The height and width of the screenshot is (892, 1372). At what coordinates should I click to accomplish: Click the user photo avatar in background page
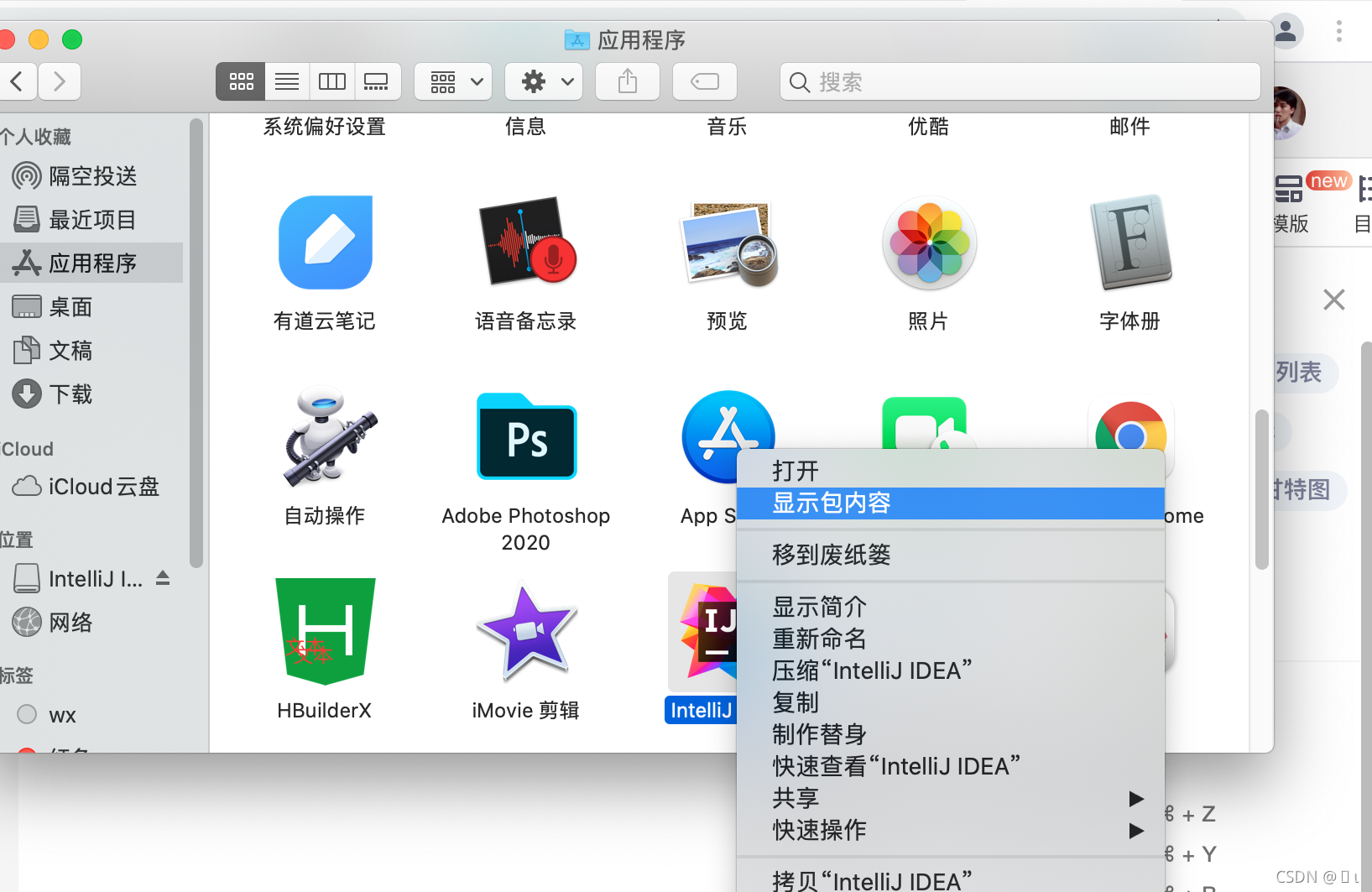pyautogui.click(x=1290, y=112)
